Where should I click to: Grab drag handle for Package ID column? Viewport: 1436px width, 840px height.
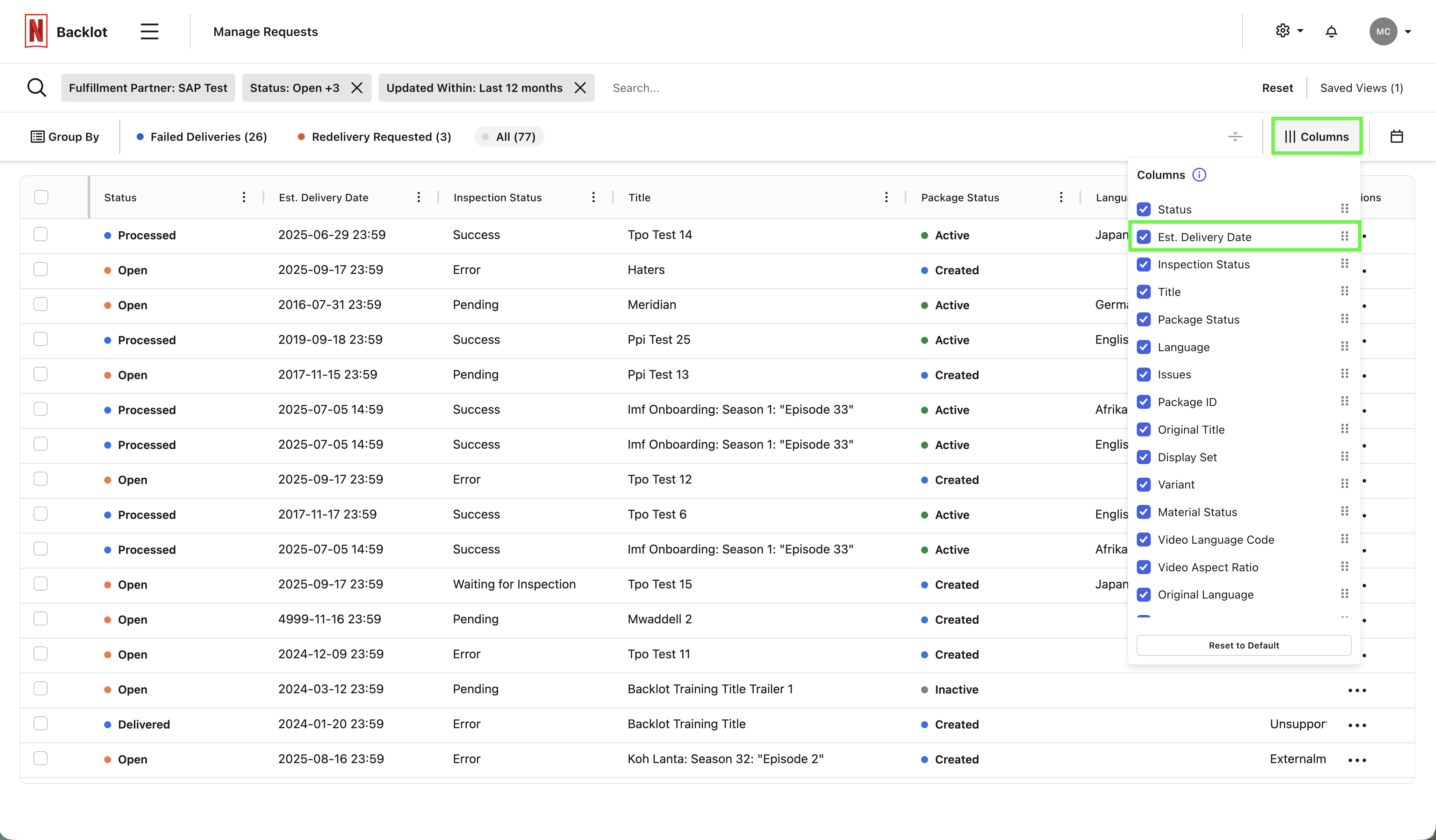pos(1344,401)
